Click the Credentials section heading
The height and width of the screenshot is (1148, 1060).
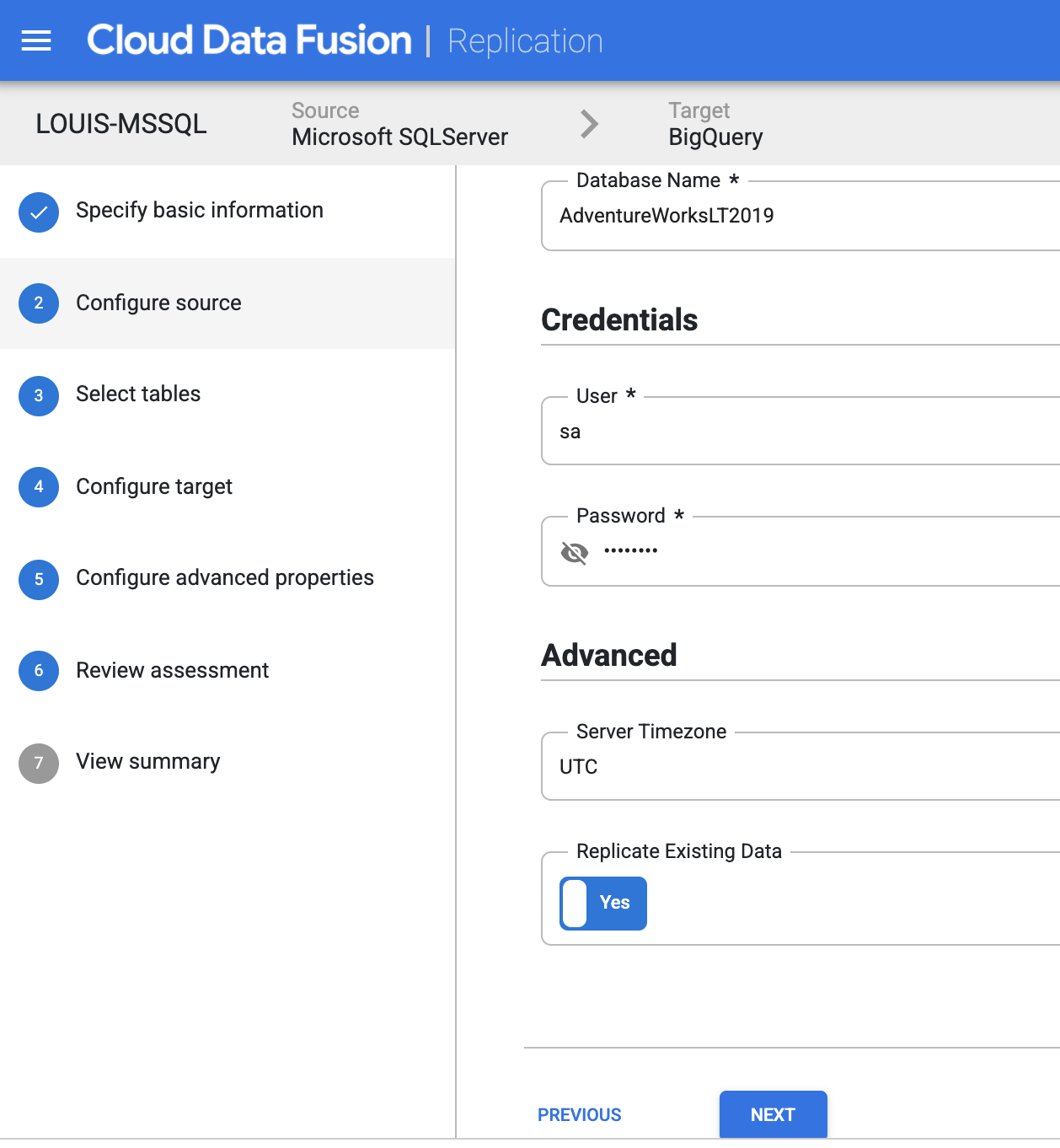coord(619,320)
